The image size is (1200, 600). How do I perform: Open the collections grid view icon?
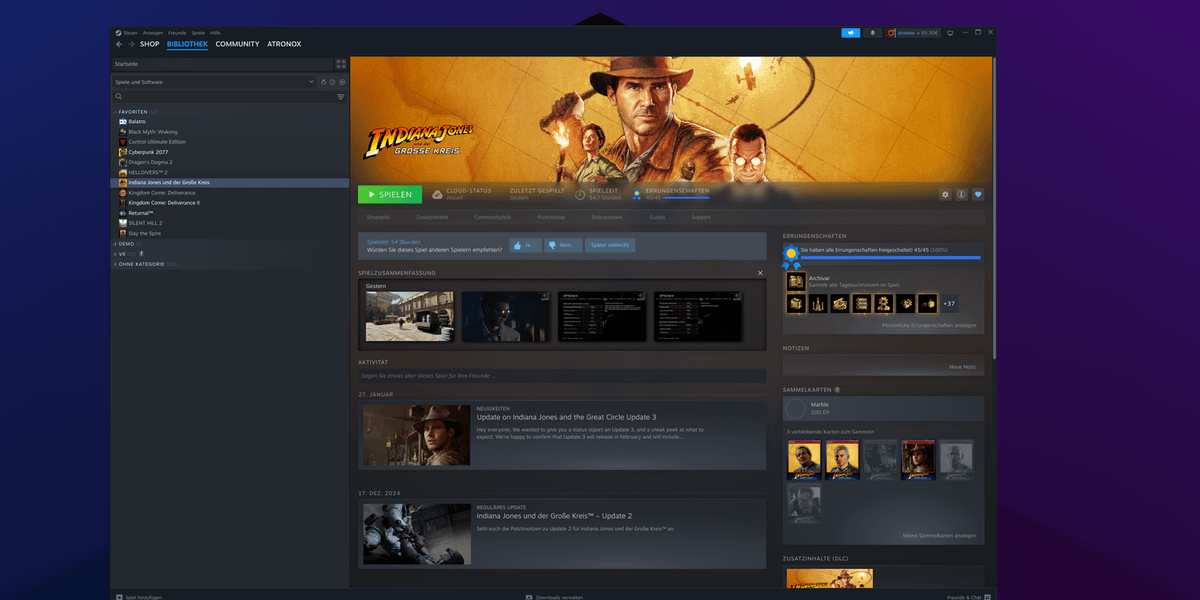340,63
